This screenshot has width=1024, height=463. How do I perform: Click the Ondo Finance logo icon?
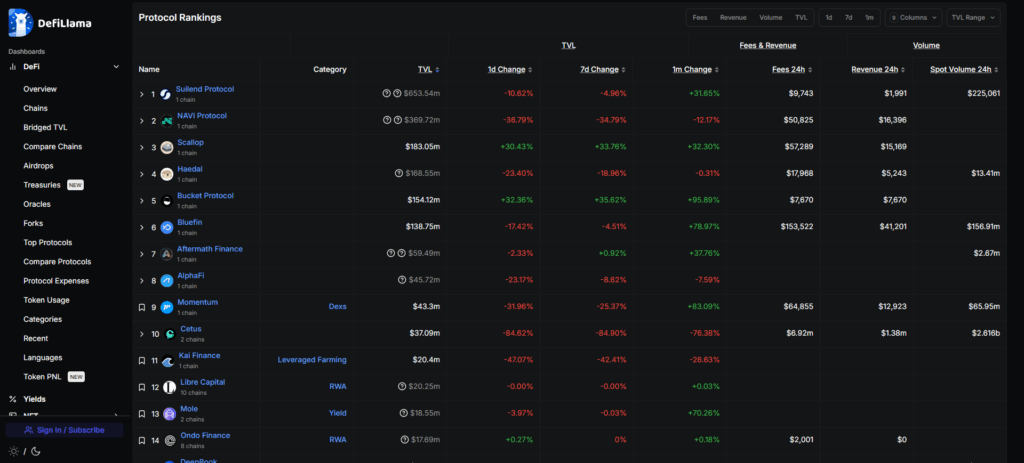(169, 441)
